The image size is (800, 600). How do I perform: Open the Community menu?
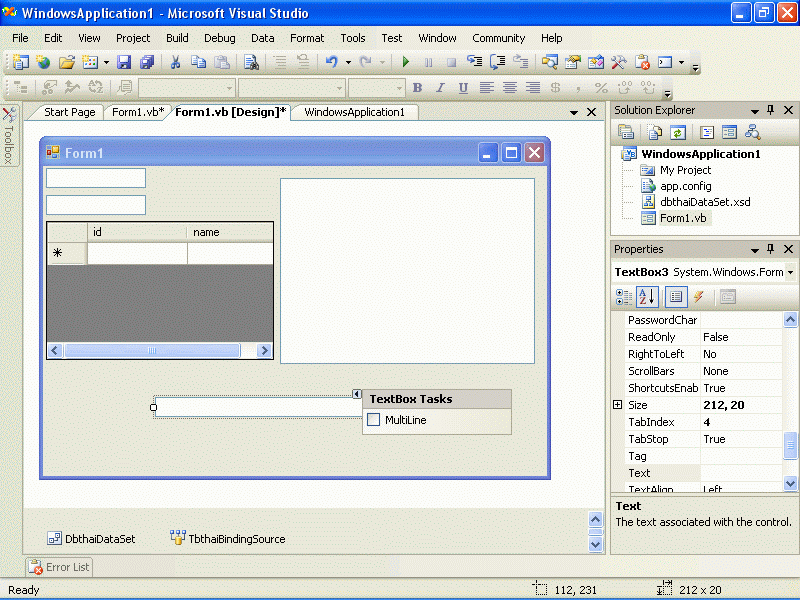click(498, 38)
